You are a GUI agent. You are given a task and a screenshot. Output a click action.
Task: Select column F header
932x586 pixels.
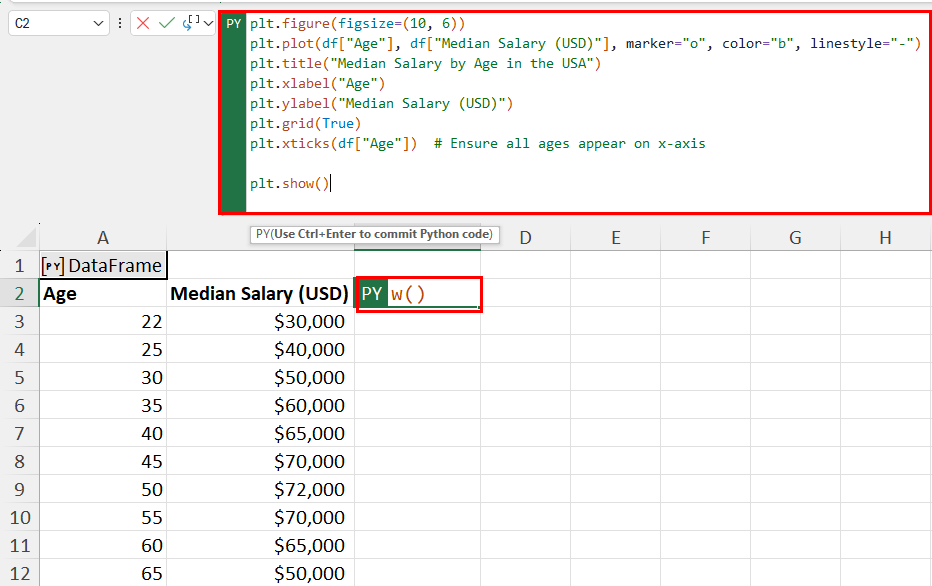(x=706, y=238)
